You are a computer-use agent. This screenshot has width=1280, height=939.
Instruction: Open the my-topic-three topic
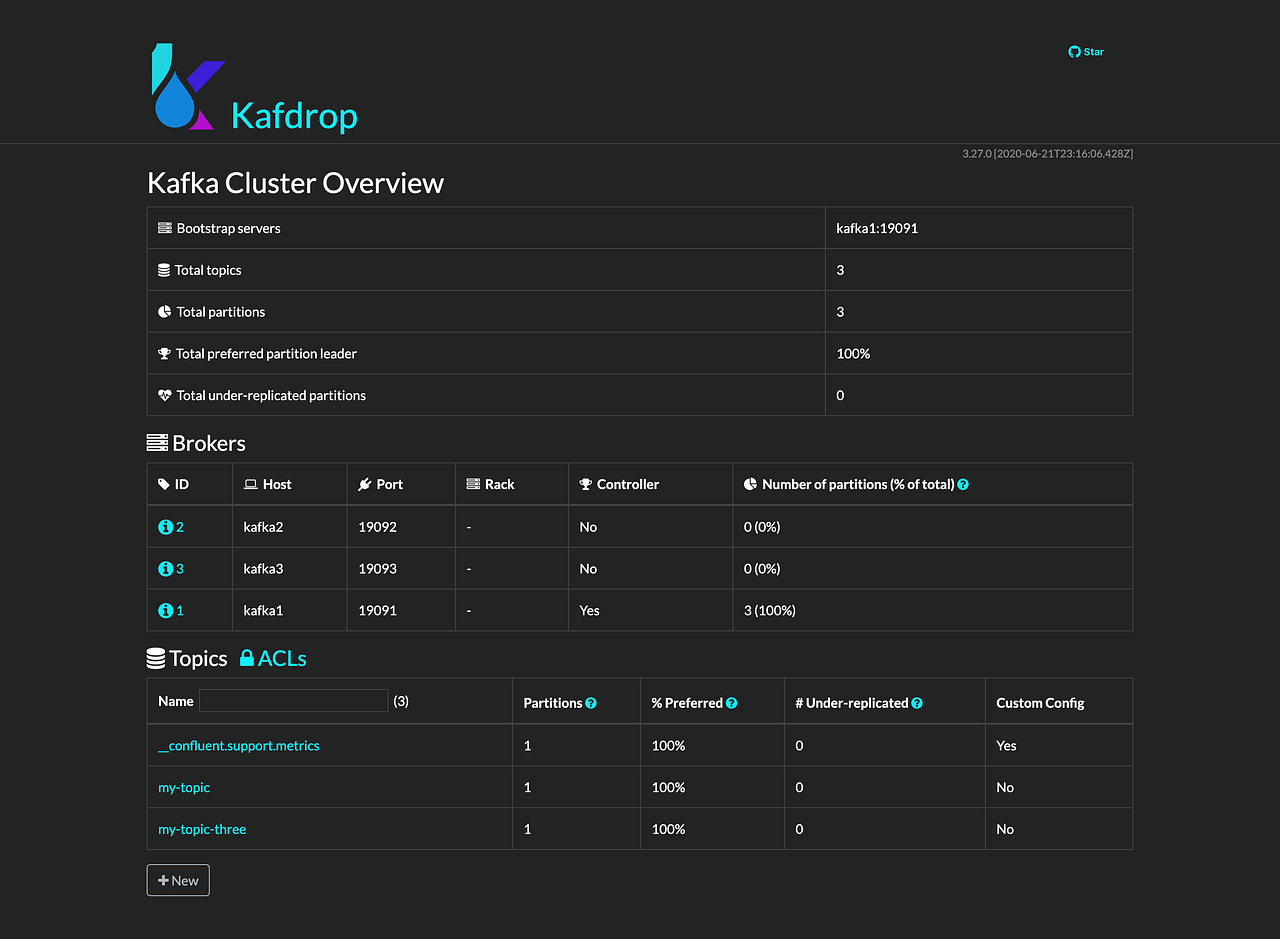coord(201,829)
